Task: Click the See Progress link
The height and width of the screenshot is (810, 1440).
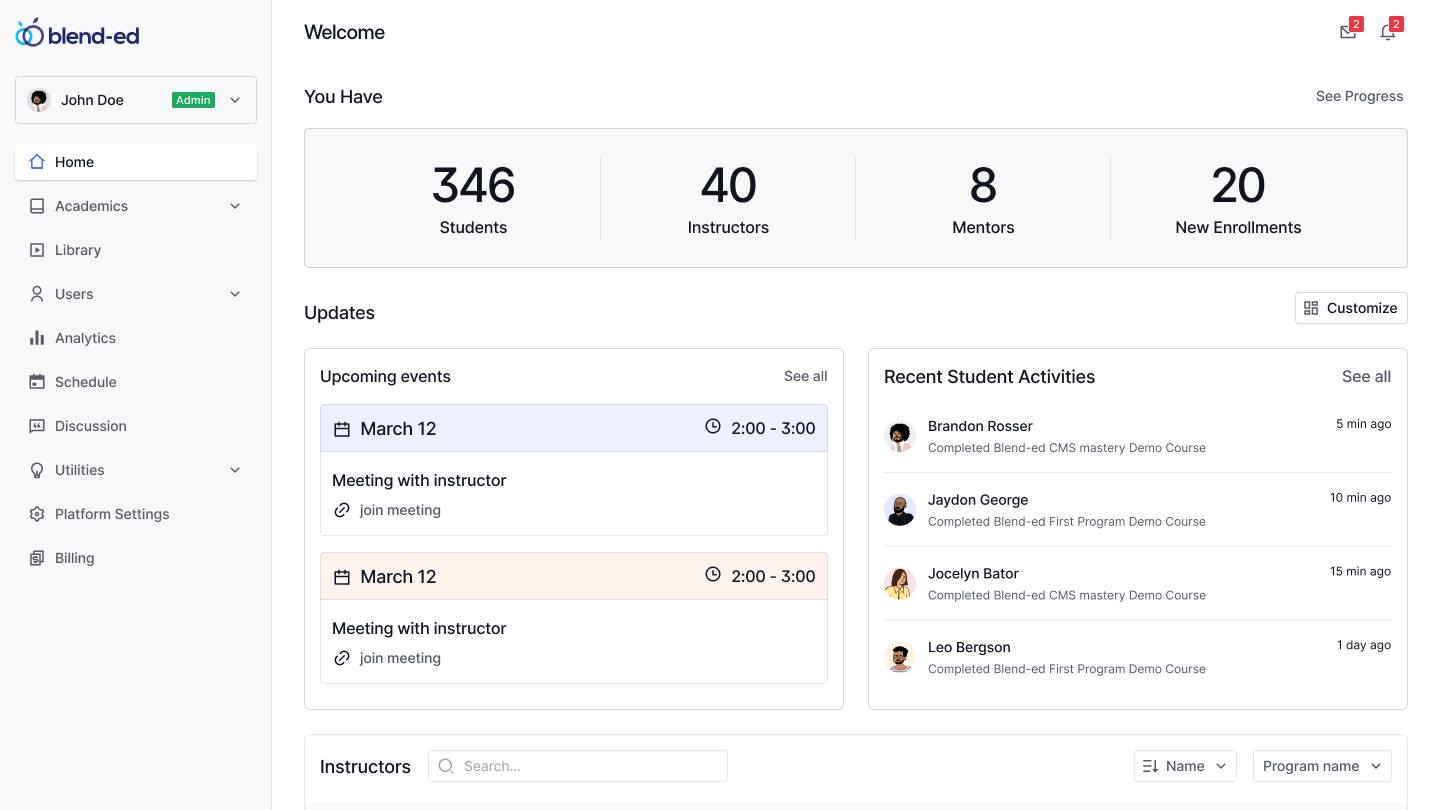Action: pos(1359,96)
